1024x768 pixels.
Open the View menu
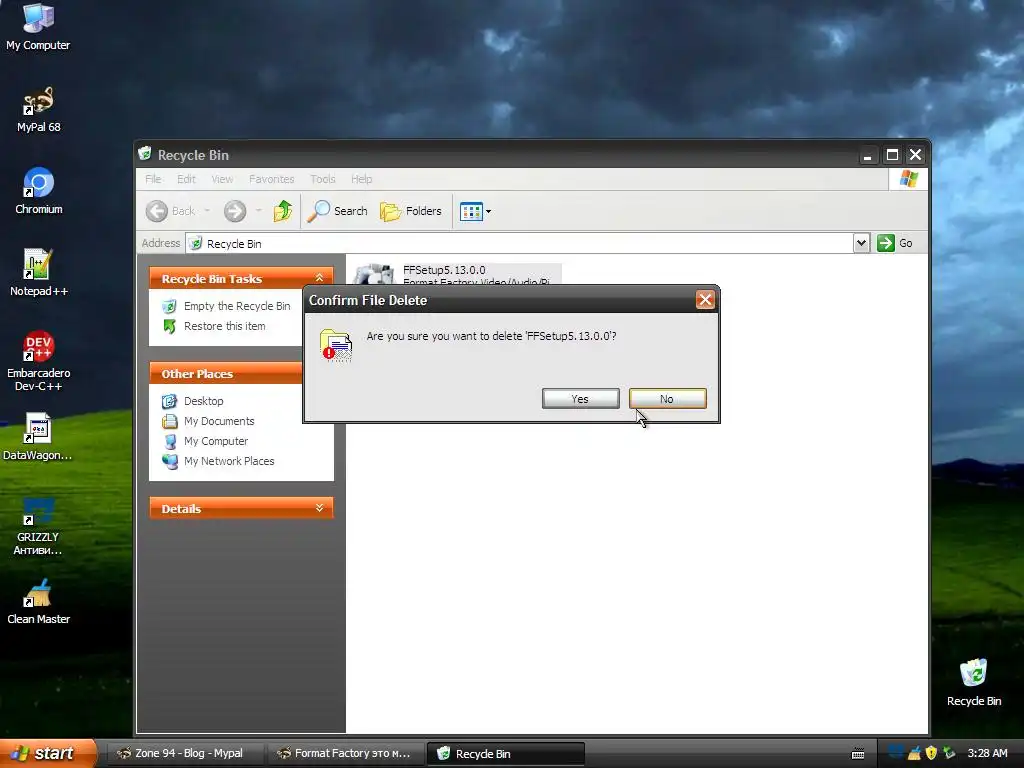pos(222,179)
